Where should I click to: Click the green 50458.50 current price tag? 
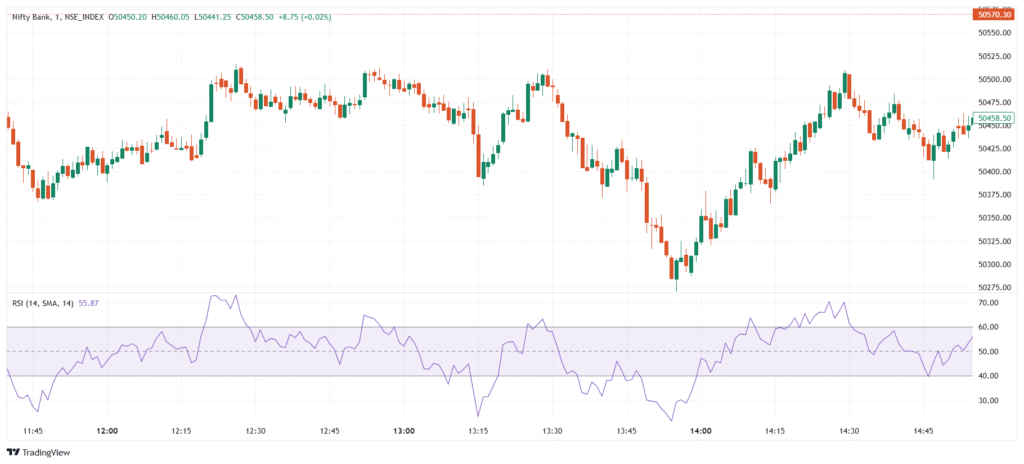993,118
